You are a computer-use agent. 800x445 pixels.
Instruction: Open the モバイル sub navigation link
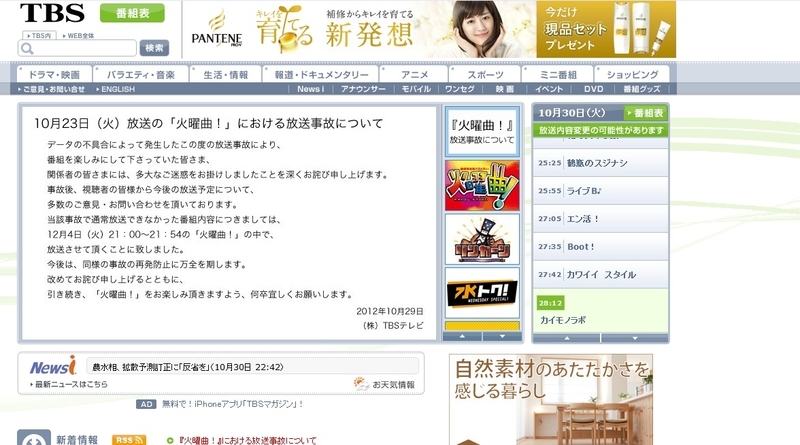[x=416, y=89]
